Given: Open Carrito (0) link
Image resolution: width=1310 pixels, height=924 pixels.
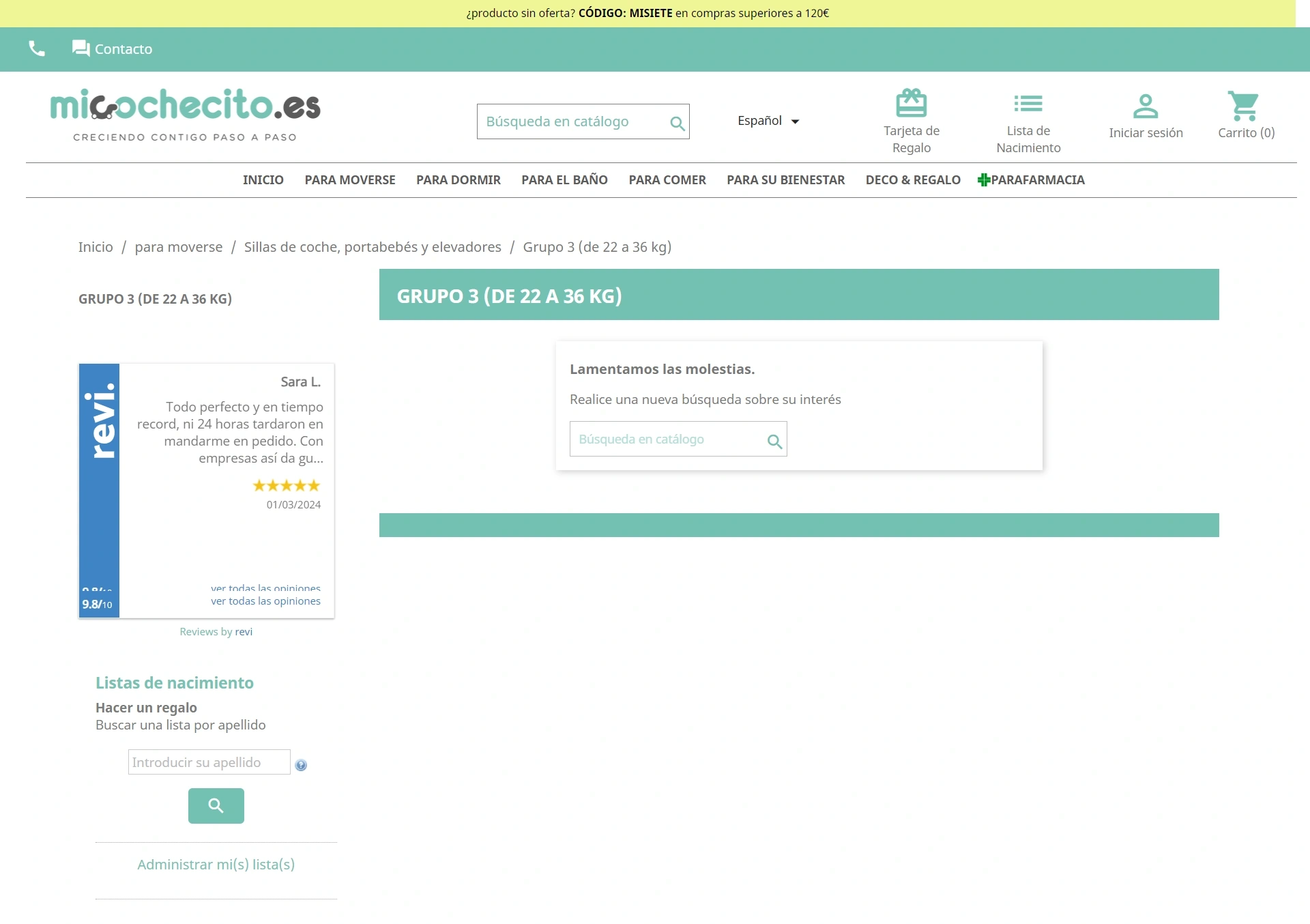Looking at the screenshot, I should coord(1247,133).
